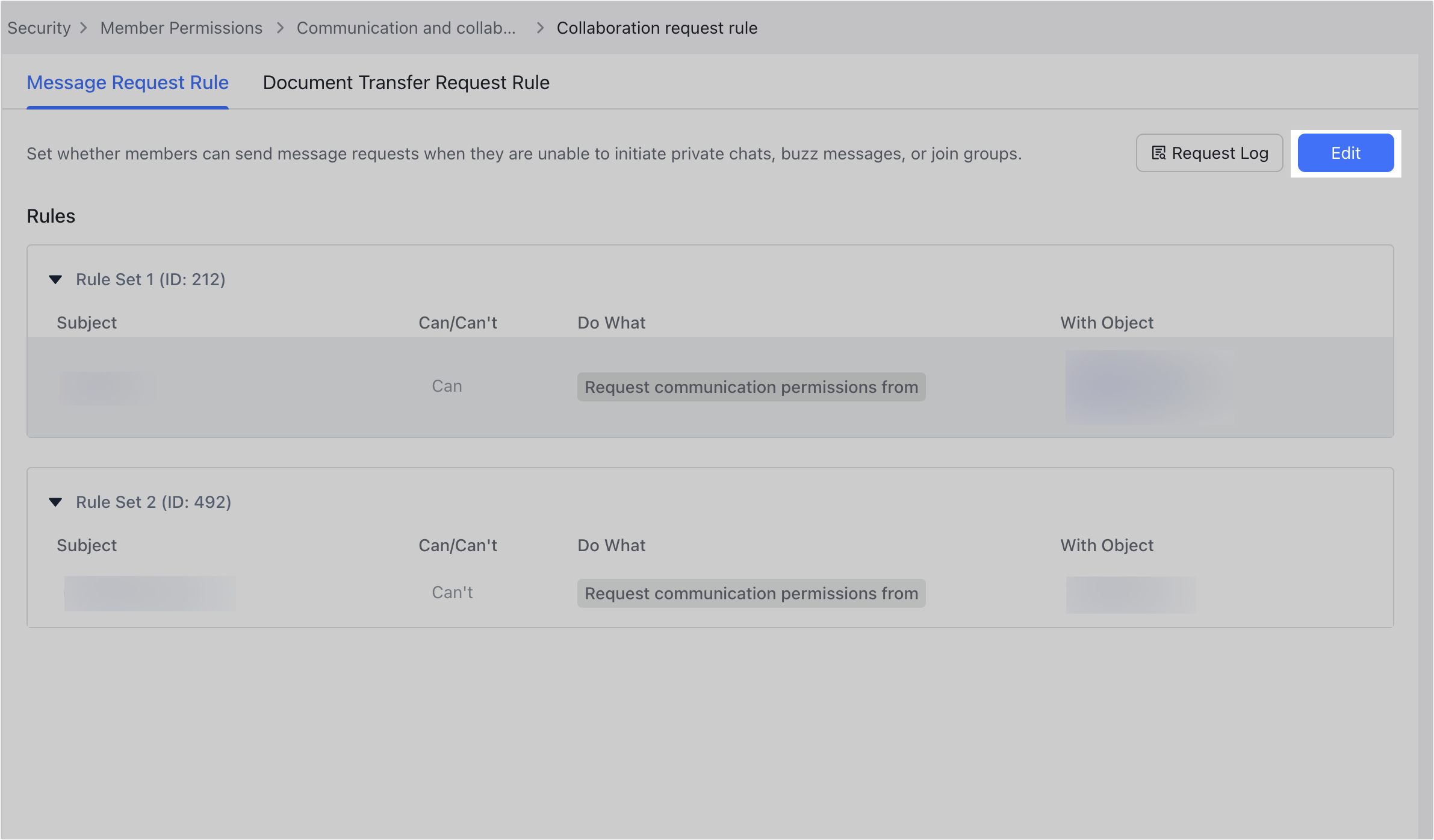Click Request communication permissions tag in Rule Set 1
This screenshot has width=1434, height=840.
click(751, 387)
